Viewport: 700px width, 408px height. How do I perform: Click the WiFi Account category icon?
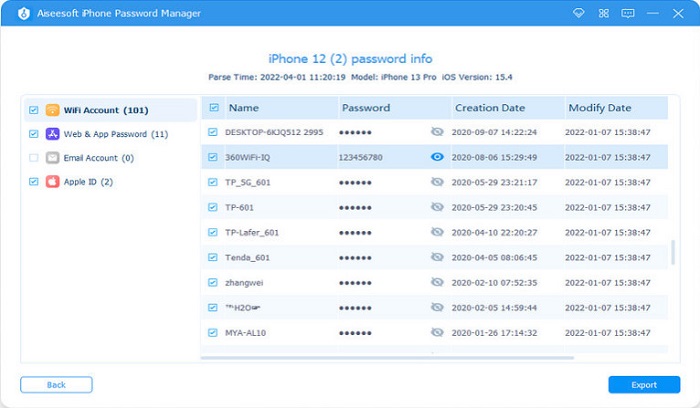point(53,110)
